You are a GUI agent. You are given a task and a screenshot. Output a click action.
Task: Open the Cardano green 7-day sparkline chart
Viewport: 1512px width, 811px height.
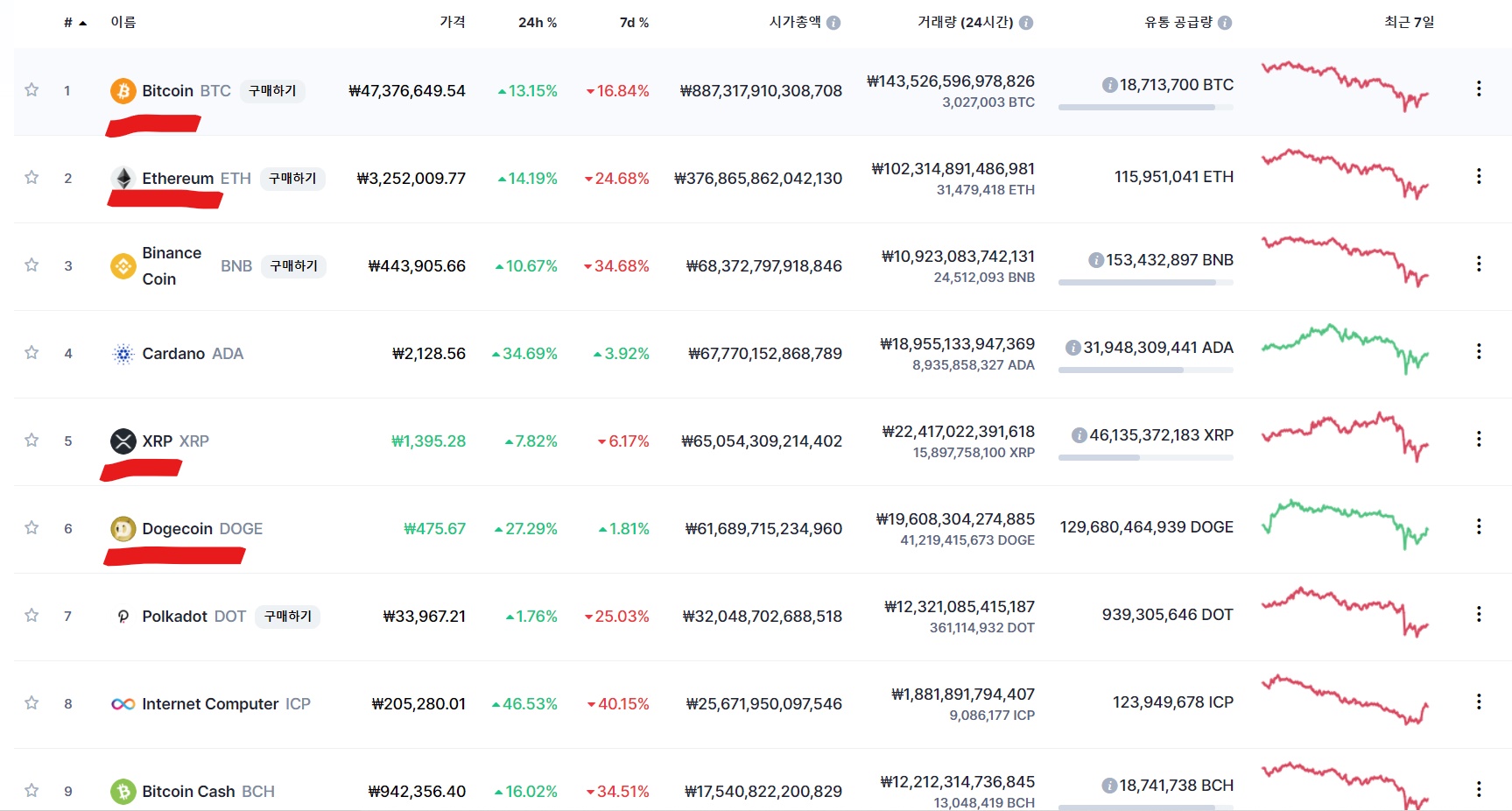click(1345, 349)
